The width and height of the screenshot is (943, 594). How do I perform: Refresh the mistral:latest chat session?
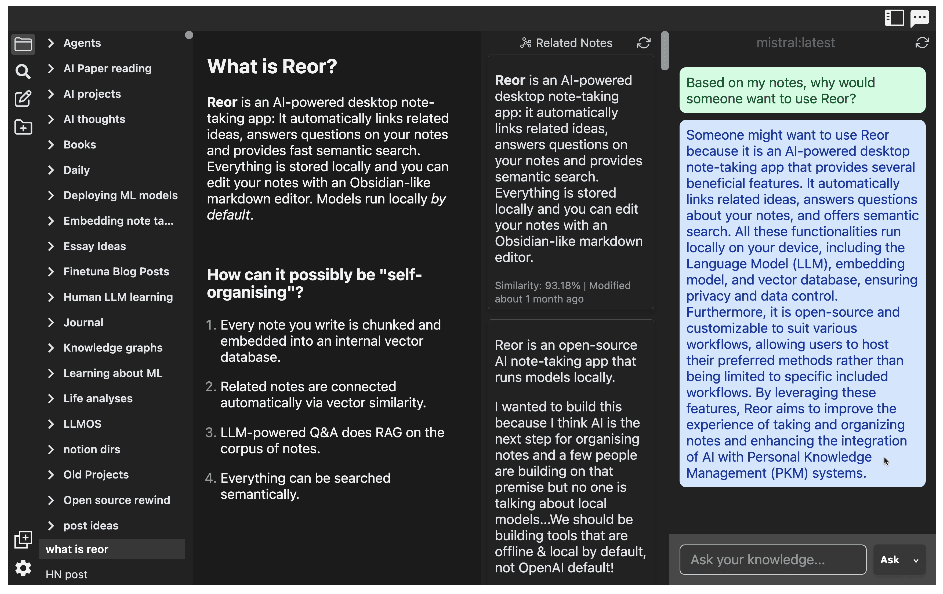(x=922, y=43)
